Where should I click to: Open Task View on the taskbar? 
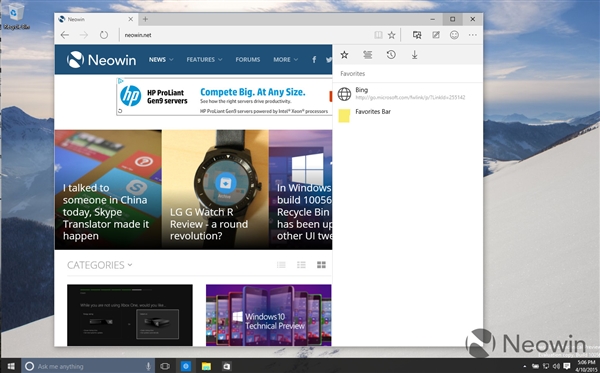pos(165,366)
